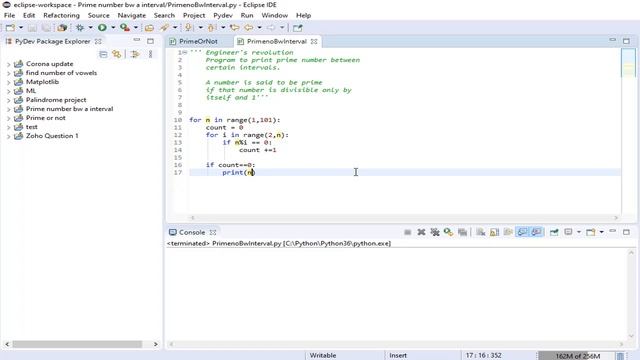Image resolution: width=640 pixels, height=360 pixels.
Task: Open Display Selected Console dropdown arrow
Action: tap(579, 232)
